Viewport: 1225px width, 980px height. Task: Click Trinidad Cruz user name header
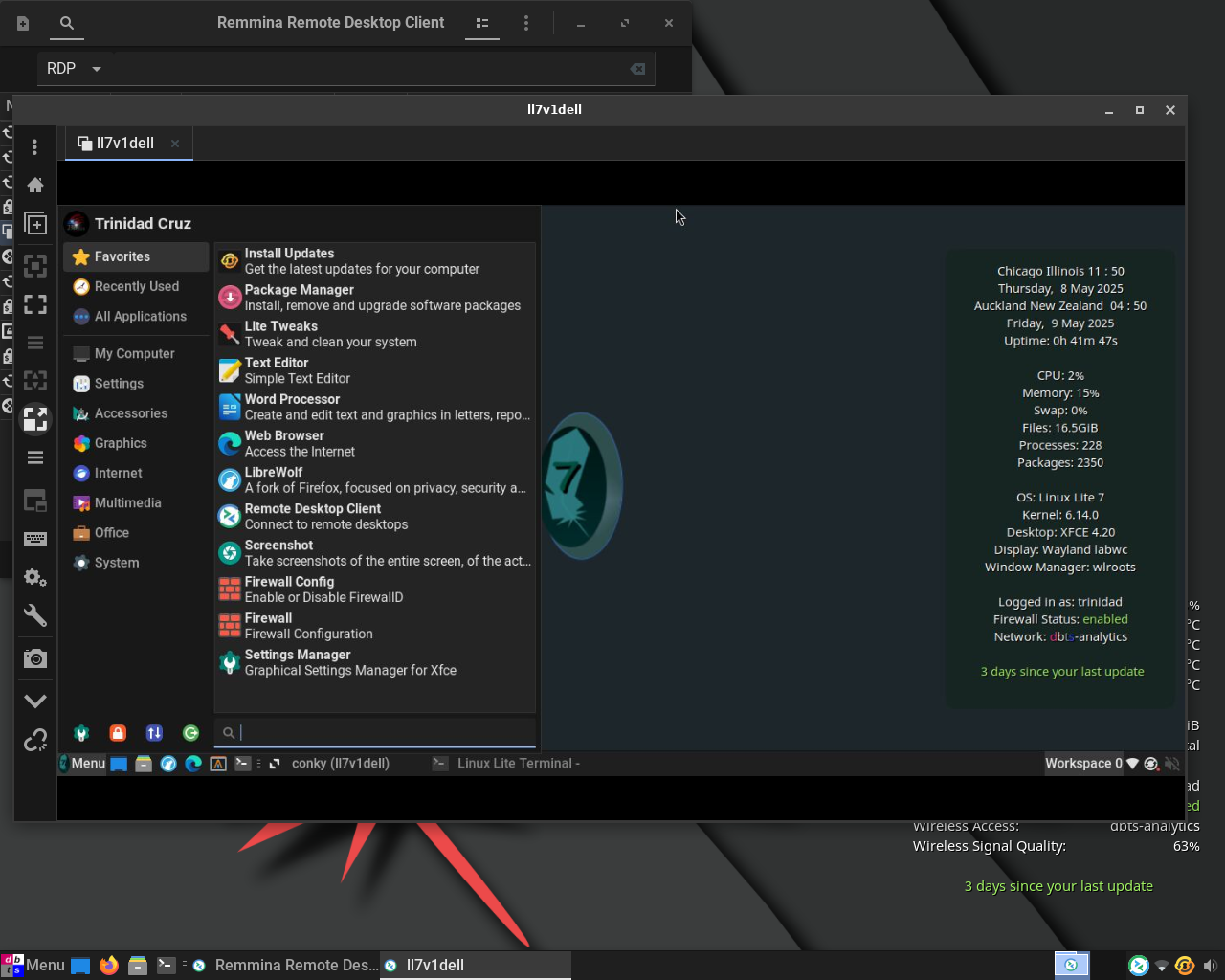143,223
